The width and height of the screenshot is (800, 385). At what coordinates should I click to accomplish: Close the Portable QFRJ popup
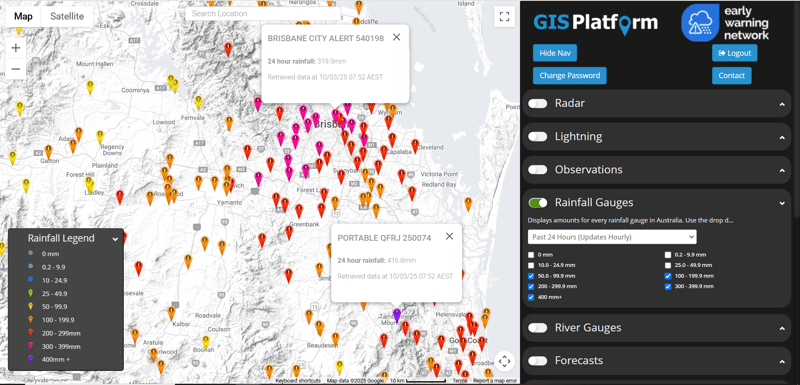tap(449, 236)
